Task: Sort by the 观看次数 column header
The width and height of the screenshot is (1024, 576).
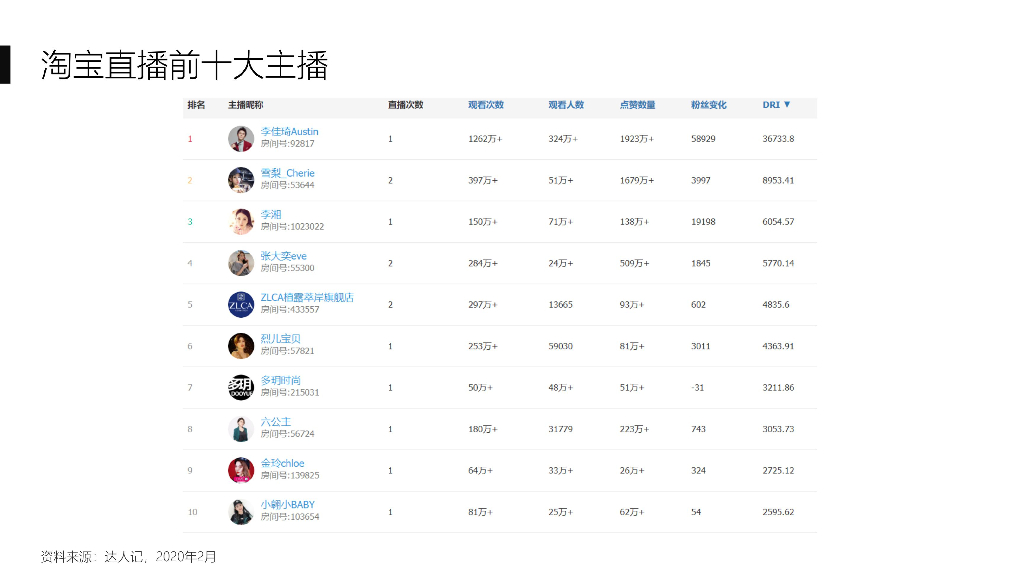Action: [x=486, y=105]
